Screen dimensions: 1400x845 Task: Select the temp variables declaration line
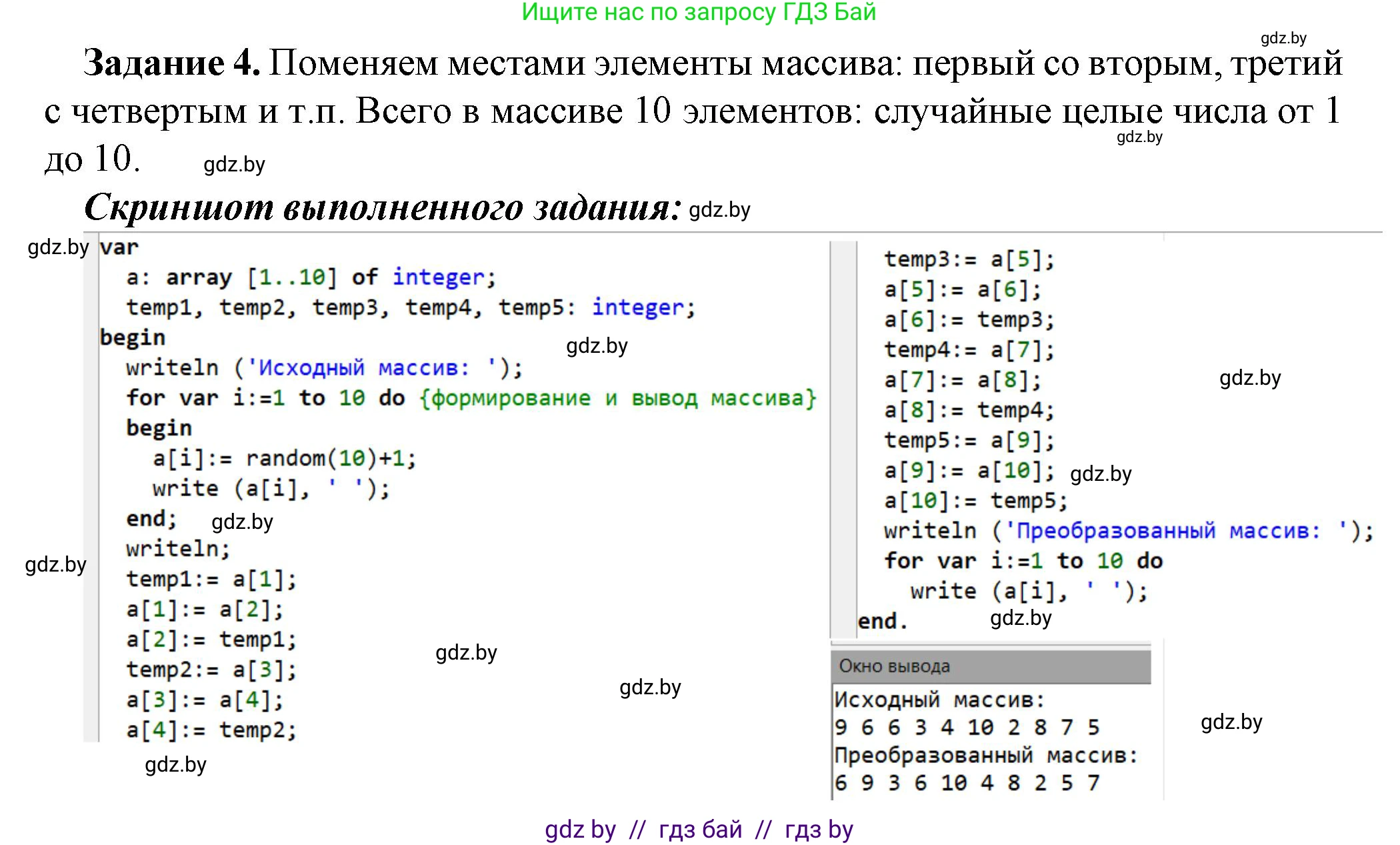point(410,307)
